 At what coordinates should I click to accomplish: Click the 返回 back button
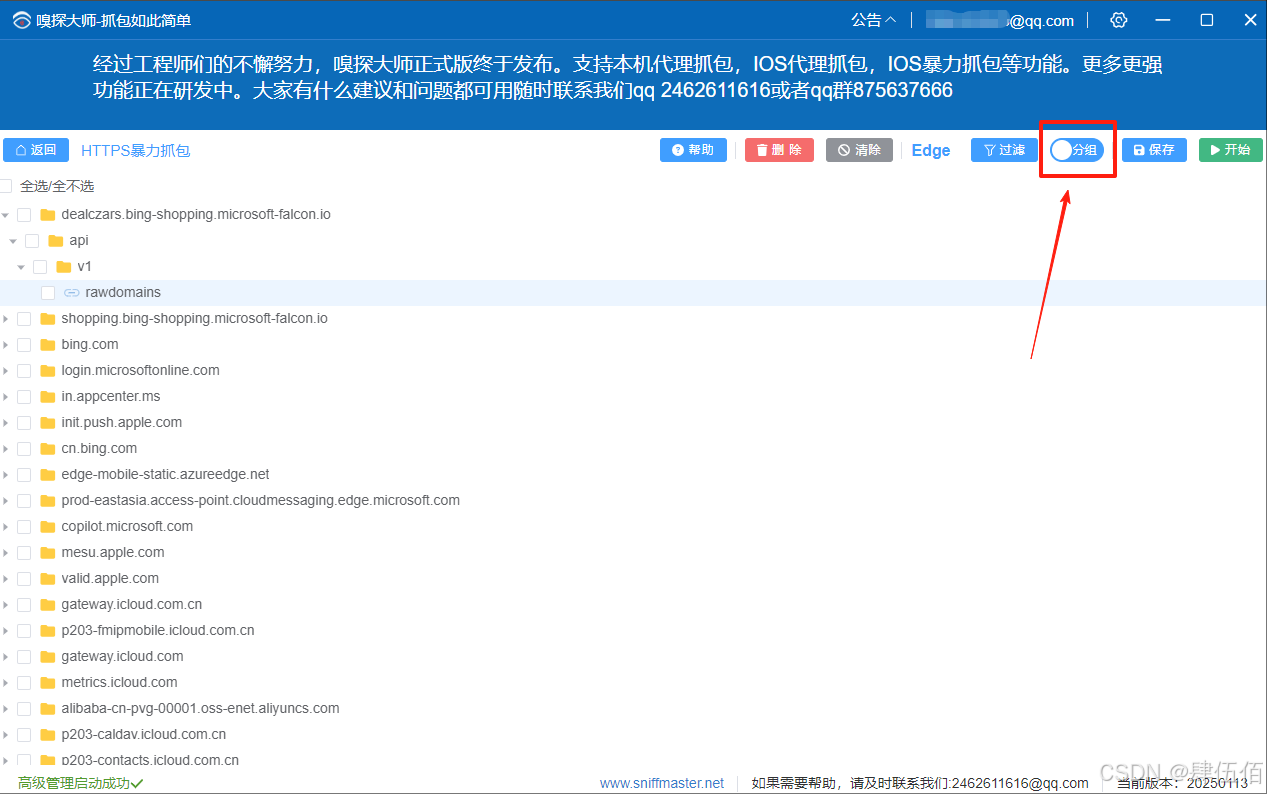pos(36,150)
